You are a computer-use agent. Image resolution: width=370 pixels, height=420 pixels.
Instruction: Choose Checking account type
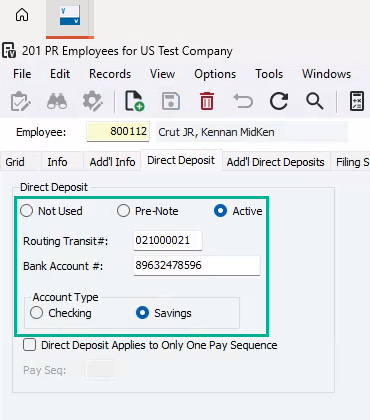[x=36, y=313]
